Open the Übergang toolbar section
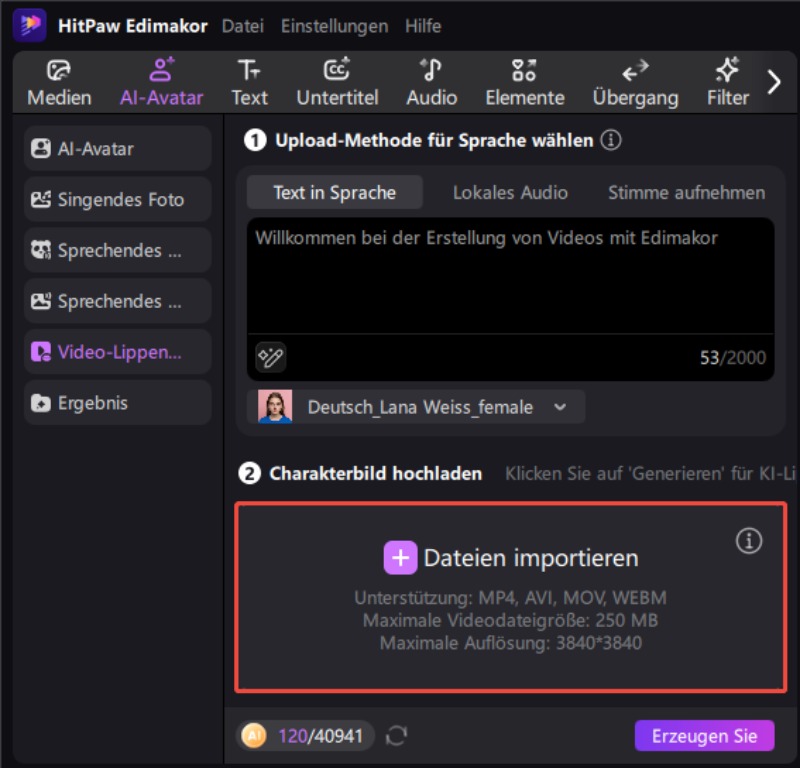Viewport: 800px width, 768px height. click(x=635, y=83)
